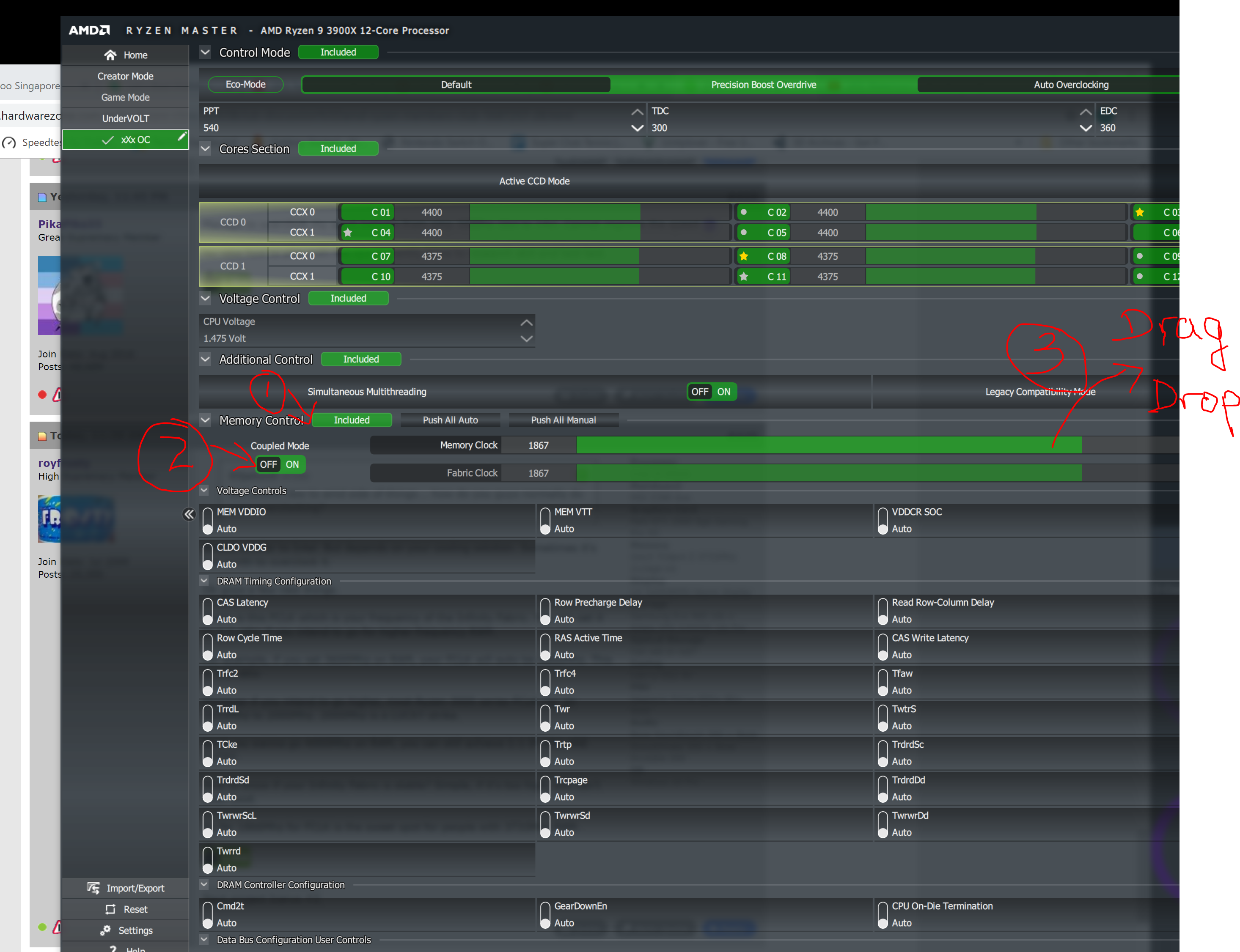This screenshot has height=952, width=1240.
Task: Collapse the Cores Section chevron
Action: click(205, 148)
